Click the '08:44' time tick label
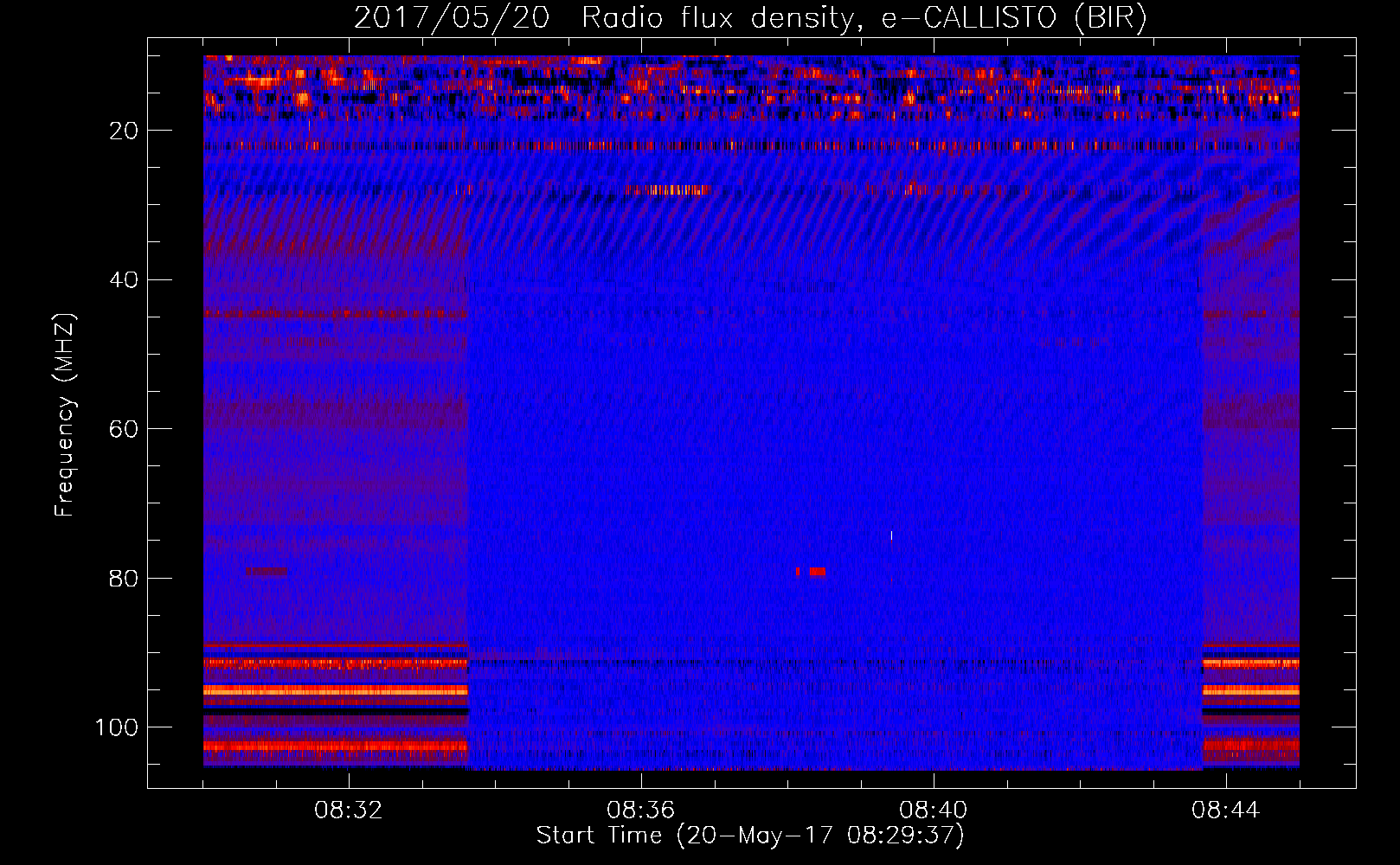 [1226, 811]
